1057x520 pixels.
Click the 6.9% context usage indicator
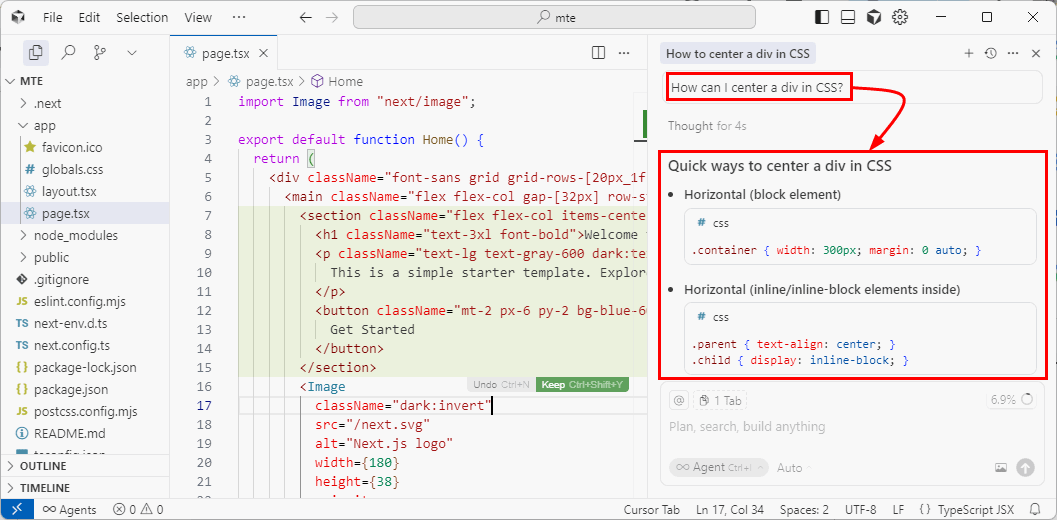1012,400
